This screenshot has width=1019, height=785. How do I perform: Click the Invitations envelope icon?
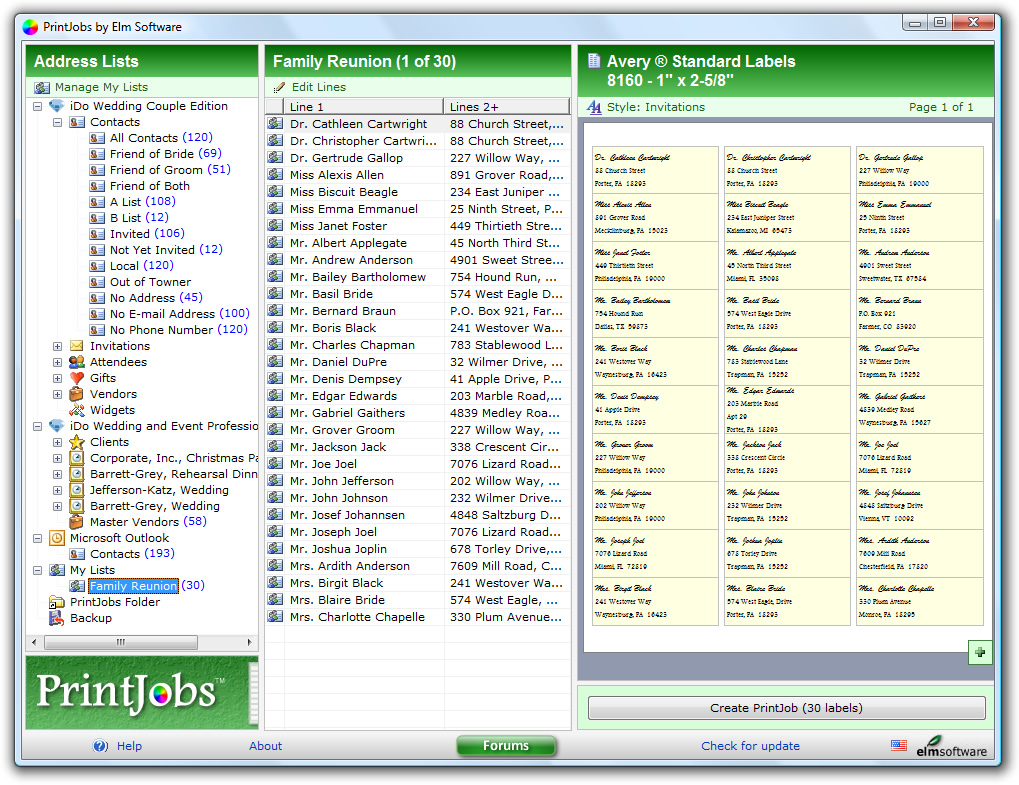[77, 346]
